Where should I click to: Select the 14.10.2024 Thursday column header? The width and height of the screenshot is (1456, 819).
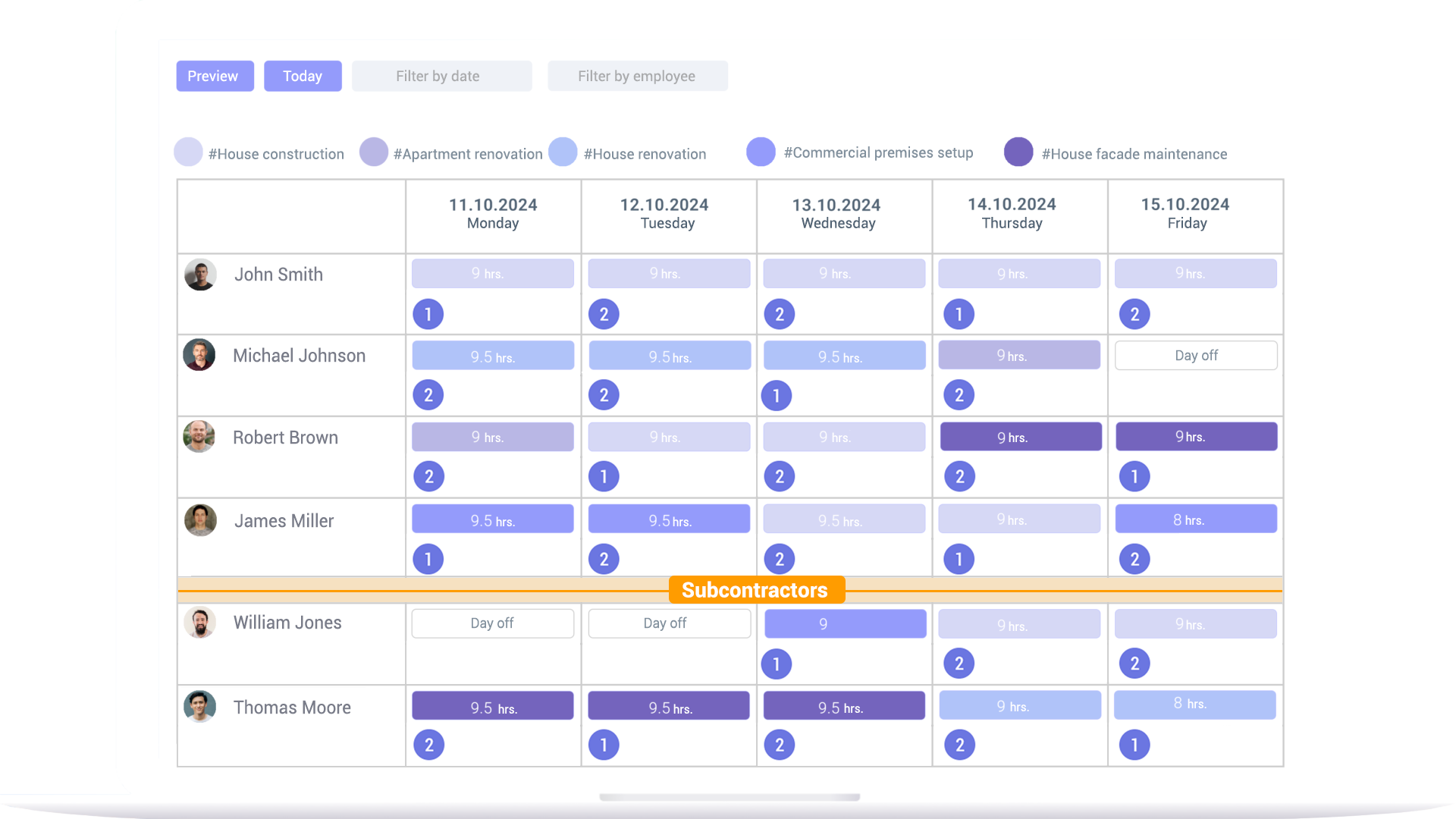(1012, 213)
